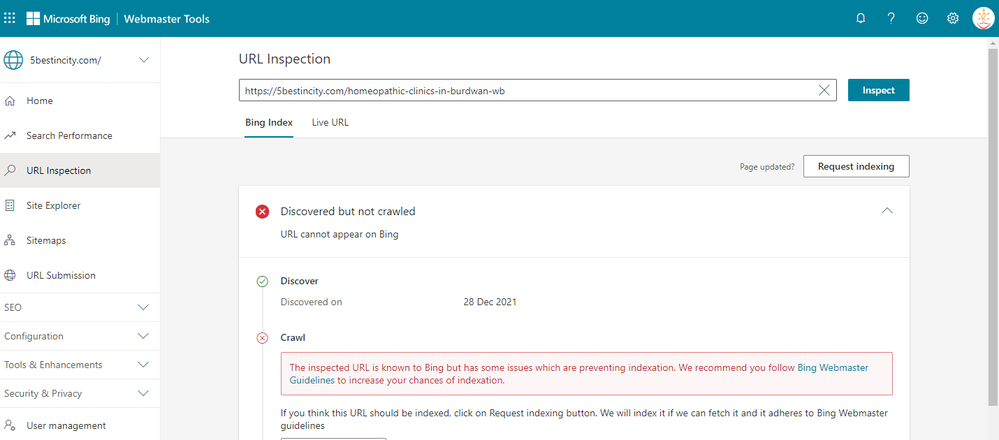Switch to the Live URL tab
The image size is (999, 440).
[x=330, y=122]
